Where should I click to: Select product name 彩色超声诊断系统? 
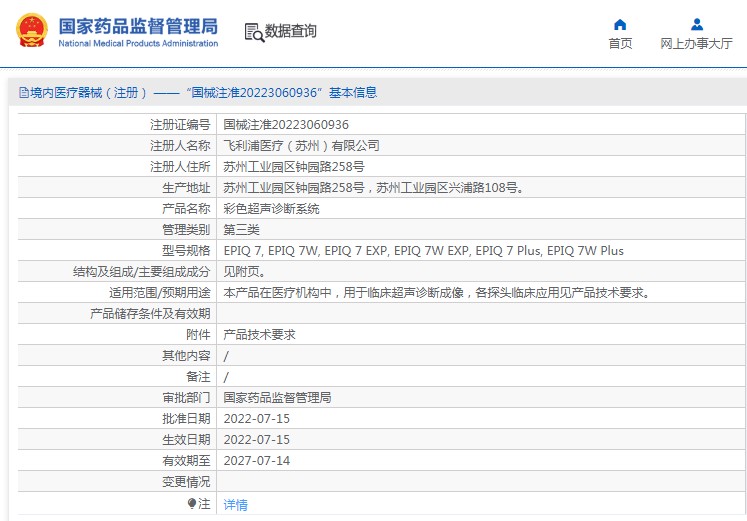point(271,209)
